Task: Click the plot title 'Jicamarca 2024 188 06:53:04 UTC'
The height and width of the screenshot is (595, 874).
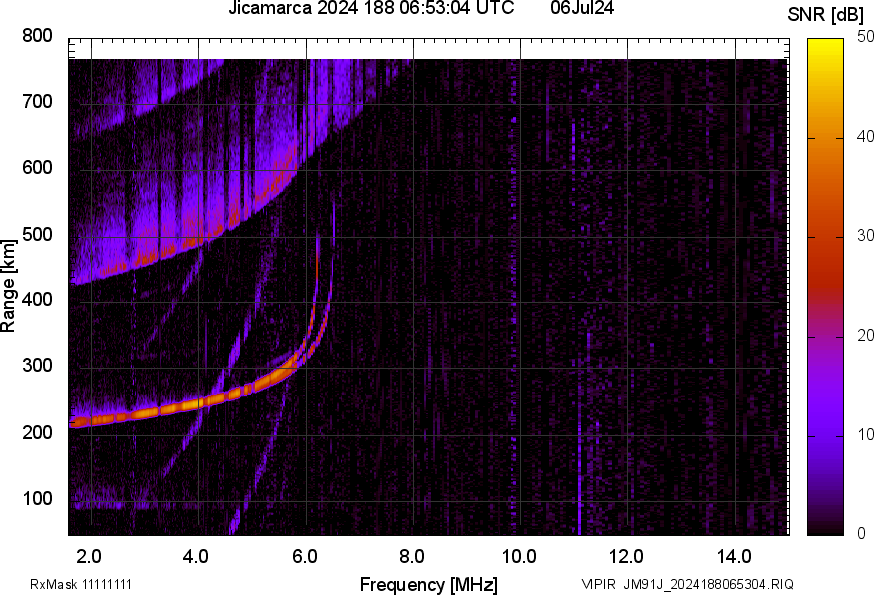Action: pos(371,8)
